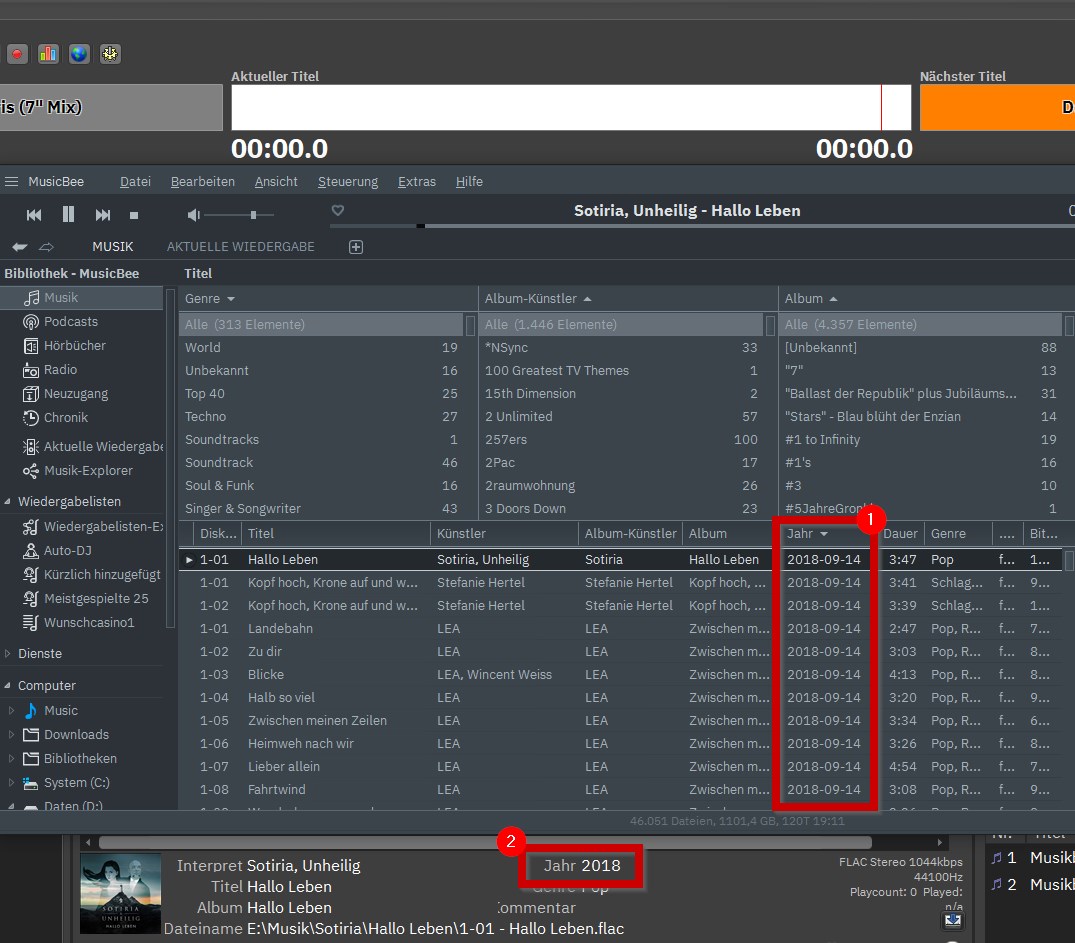Collapse the Wiedergabelisten section
The image size is (1075, 943).
(x=8, y=502)
